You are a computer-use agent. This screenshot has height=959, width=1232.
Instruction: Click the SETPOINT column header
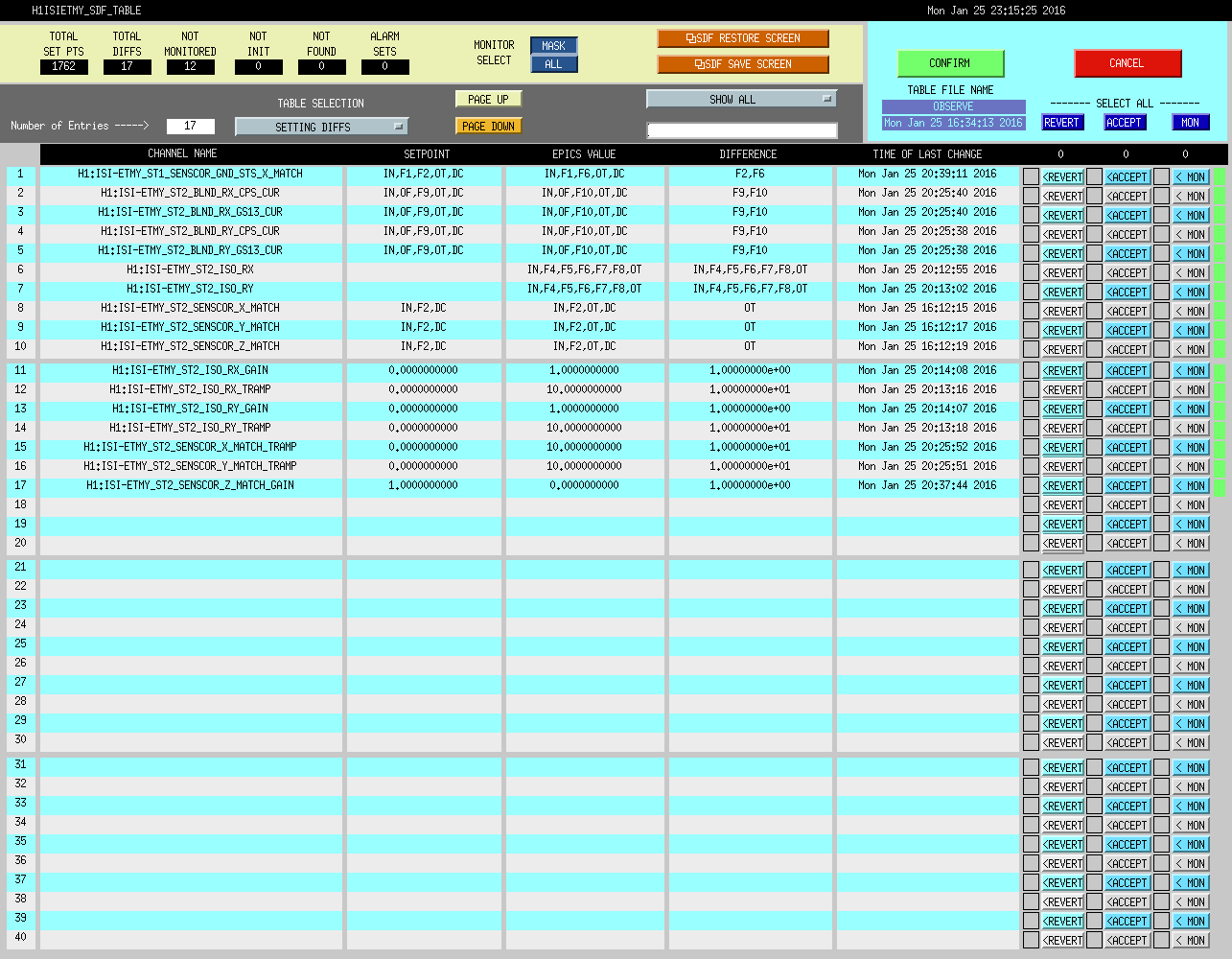click(x=427, y=153)
